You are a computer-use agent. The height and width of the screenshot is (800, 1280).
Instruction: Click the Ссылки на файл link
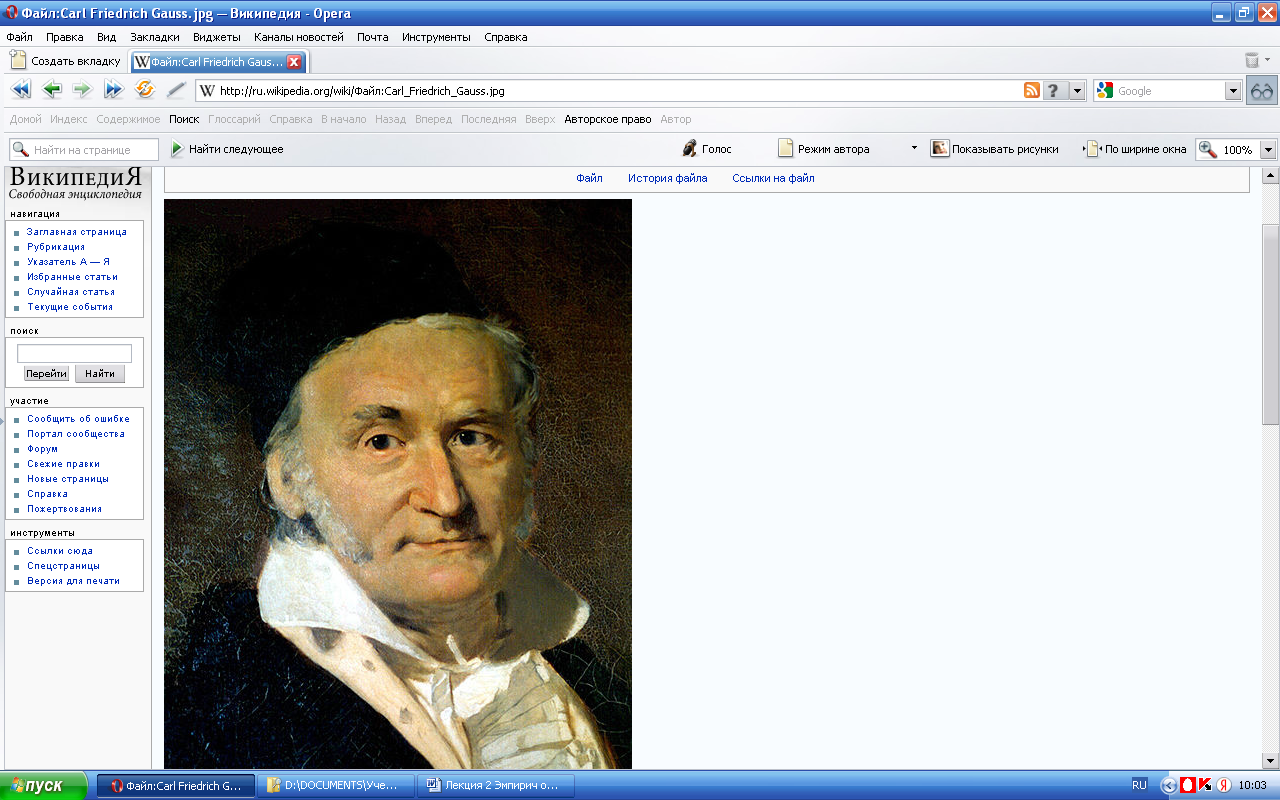click(x=773, y=178)
